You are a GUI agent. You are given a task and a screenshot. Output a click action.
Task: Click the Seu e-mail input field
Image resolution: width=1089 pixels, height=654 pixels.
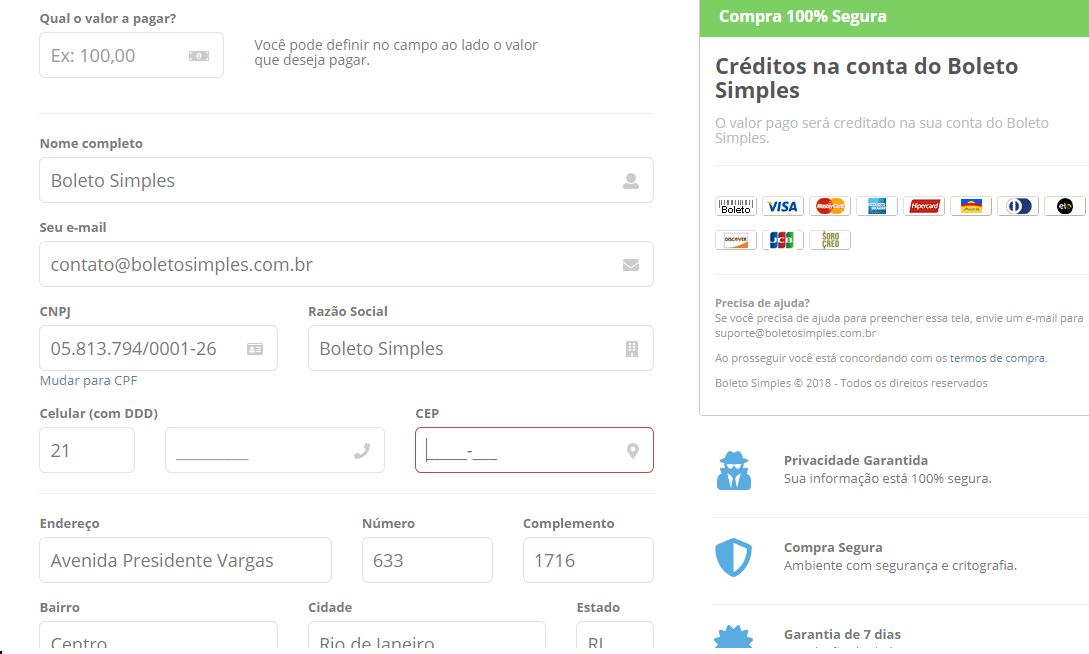[x=347, y=265]
